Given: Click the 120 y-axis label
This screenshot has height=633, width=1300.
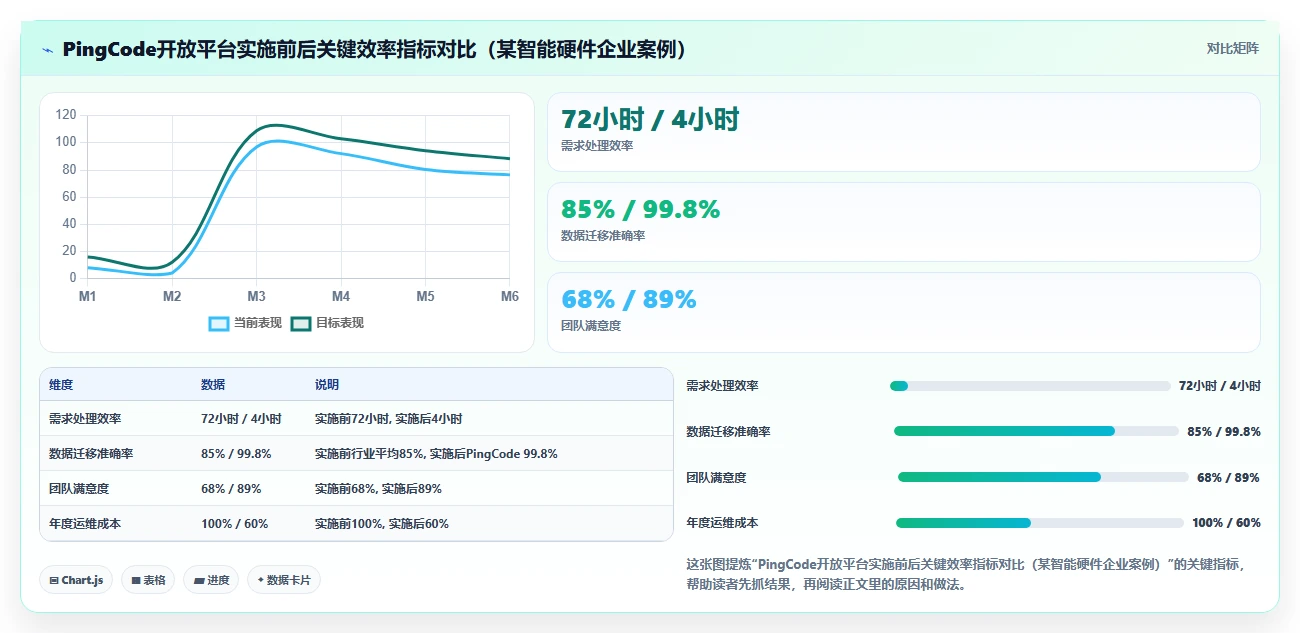Looking at the screenshot, I should (66, 115).
